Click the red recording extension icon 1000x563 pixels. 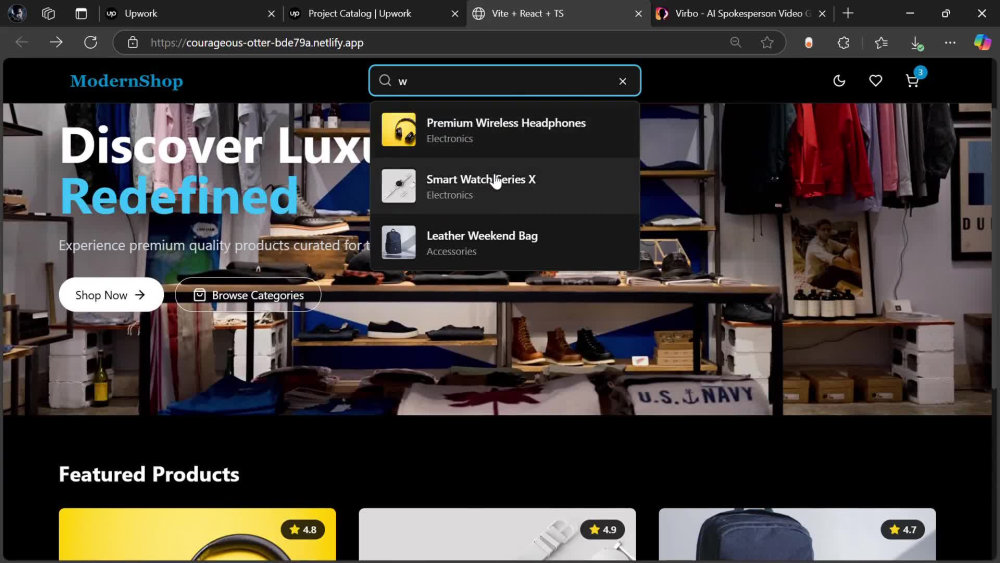[x=809, y=43]
